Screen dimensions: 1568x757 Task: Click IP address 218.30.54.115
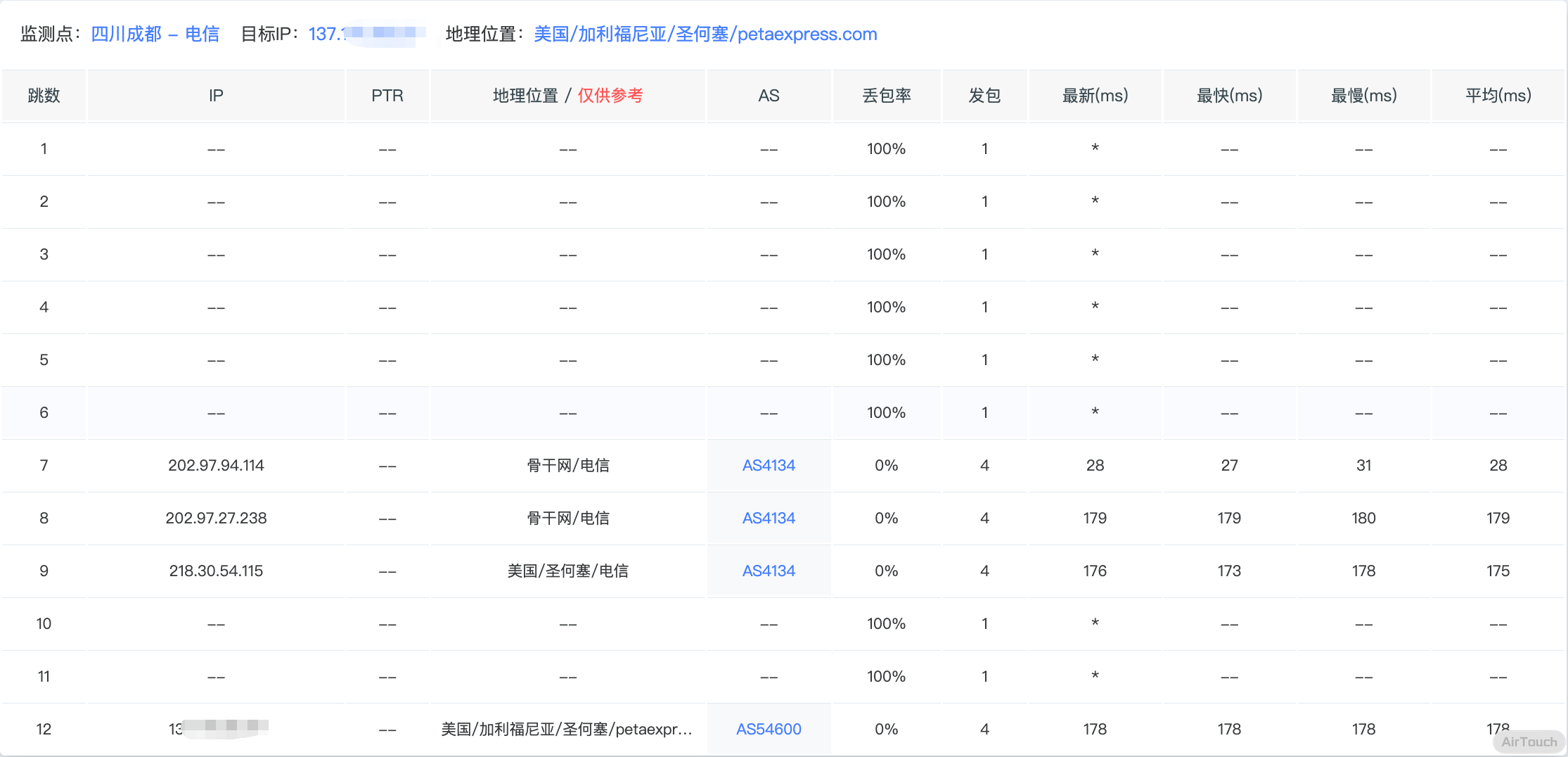pos(216,571)
